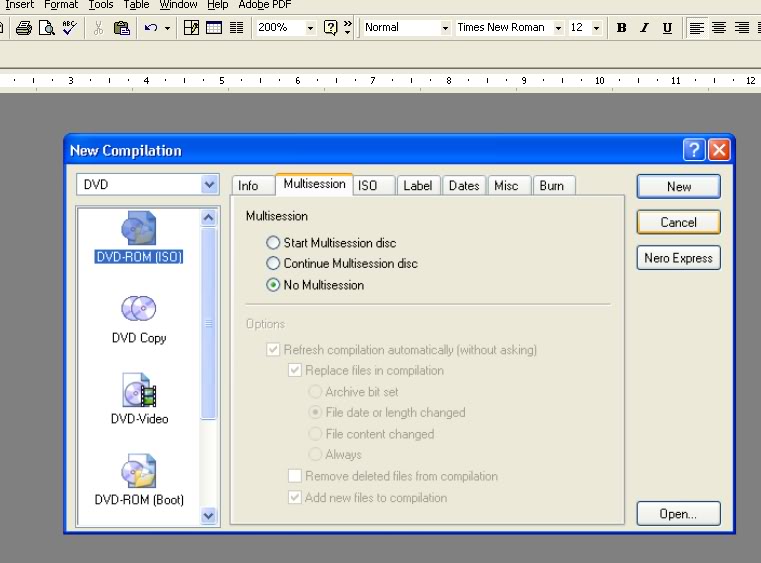The image size is (761, 563).
Task: Open the DVD disc type dropdown
Action: tap(209, 184)
